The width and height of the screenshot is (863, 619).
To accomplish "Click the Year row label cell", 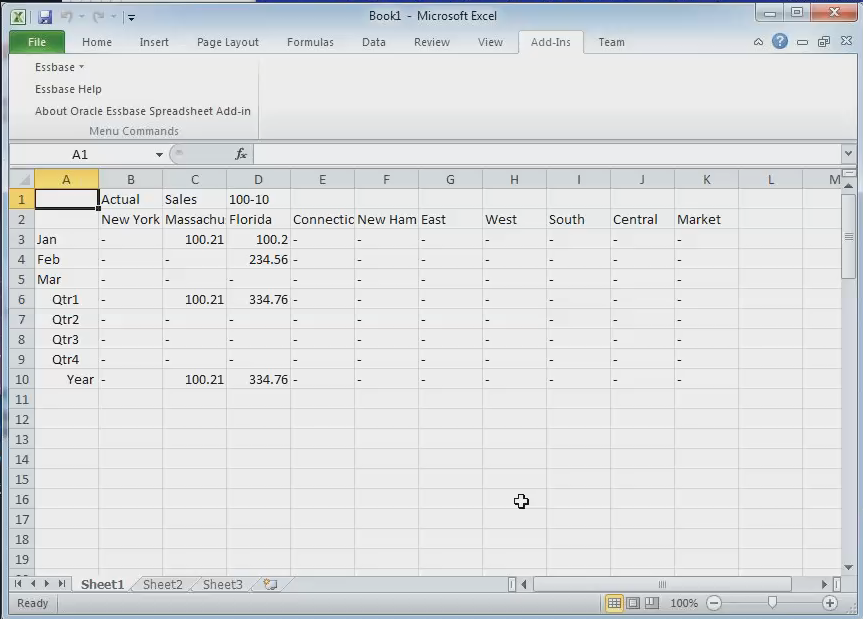I will 67,380.
